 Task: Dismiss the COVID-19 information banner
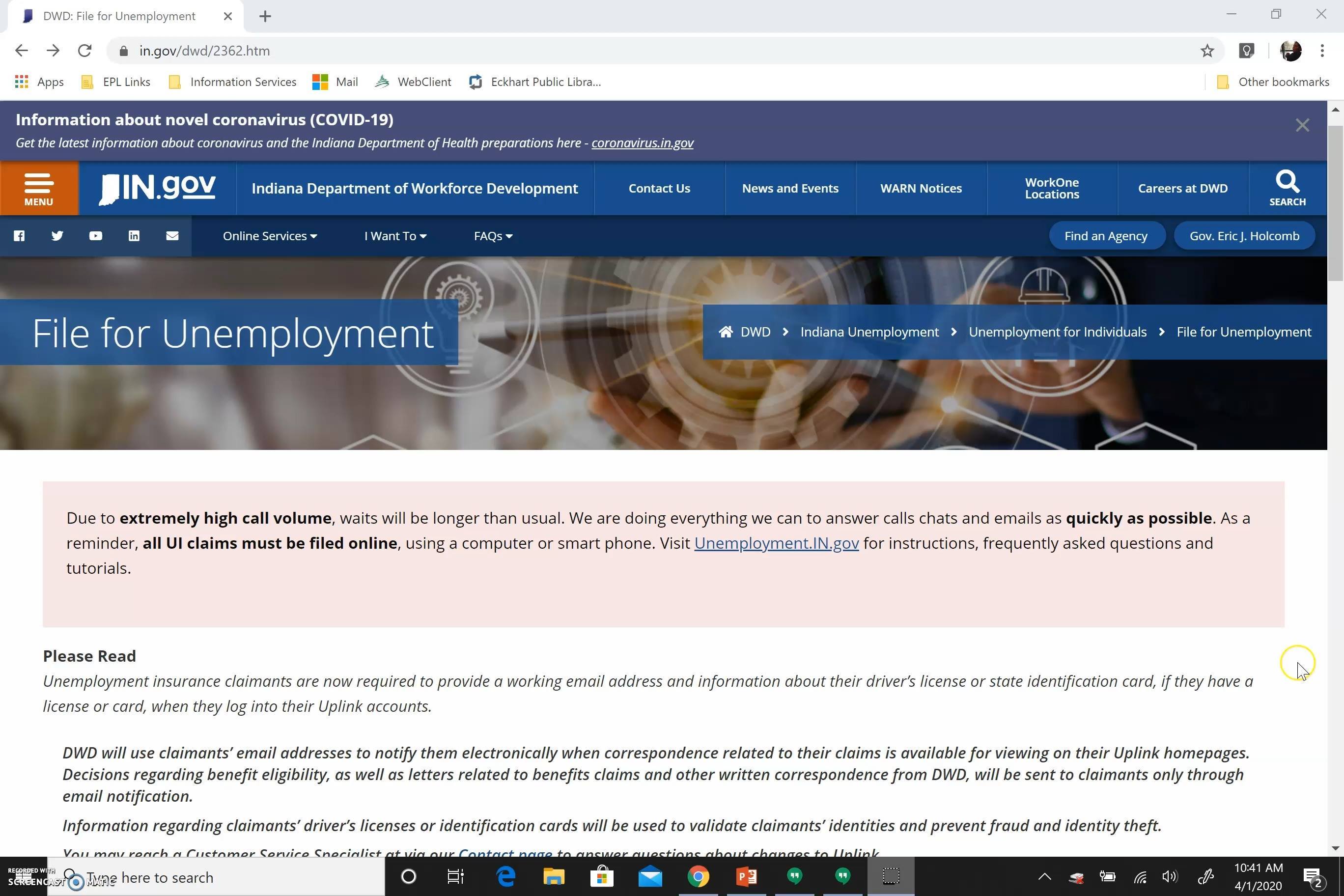(1302, 125)
